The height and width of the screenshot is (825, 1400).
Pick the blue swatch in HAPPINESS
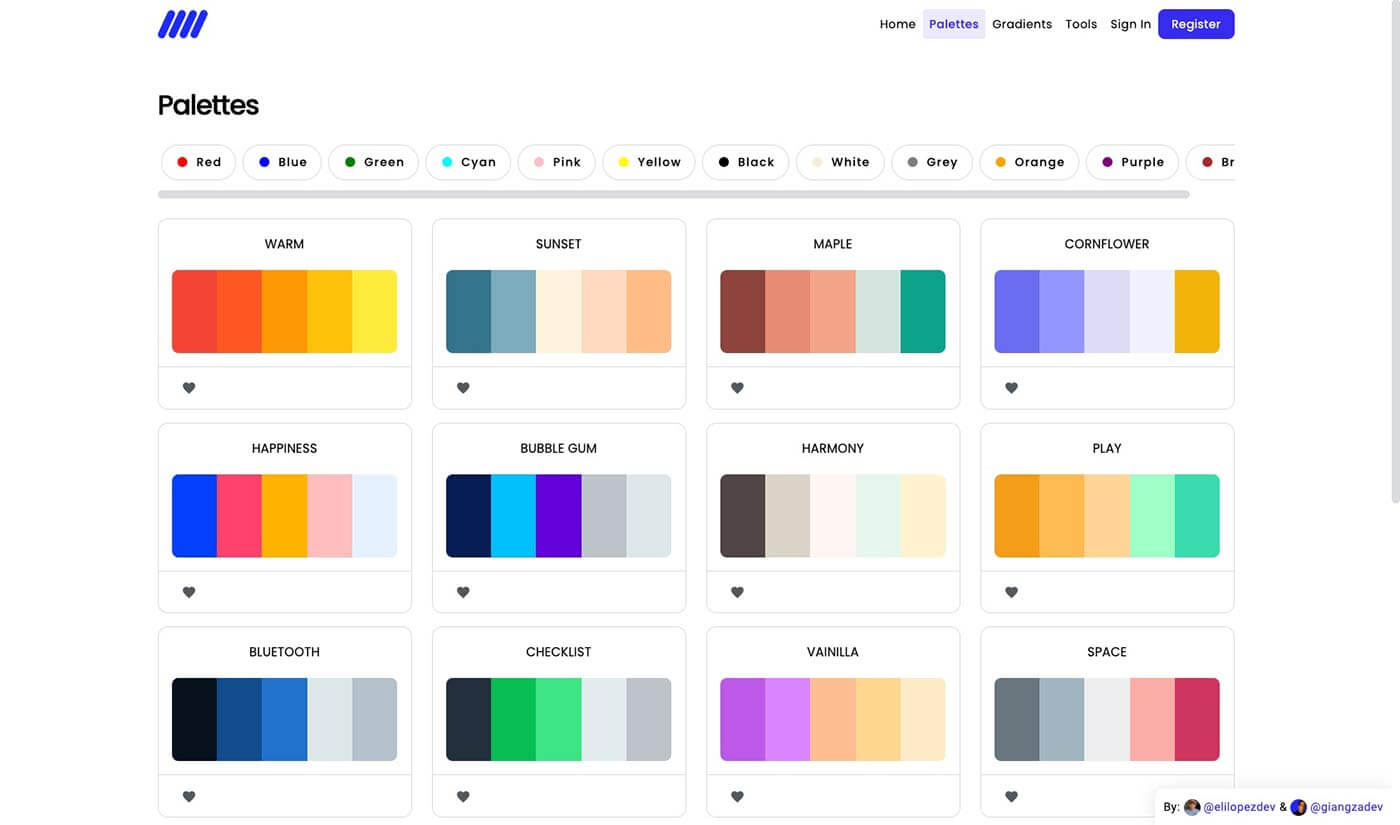click(194, 516)
